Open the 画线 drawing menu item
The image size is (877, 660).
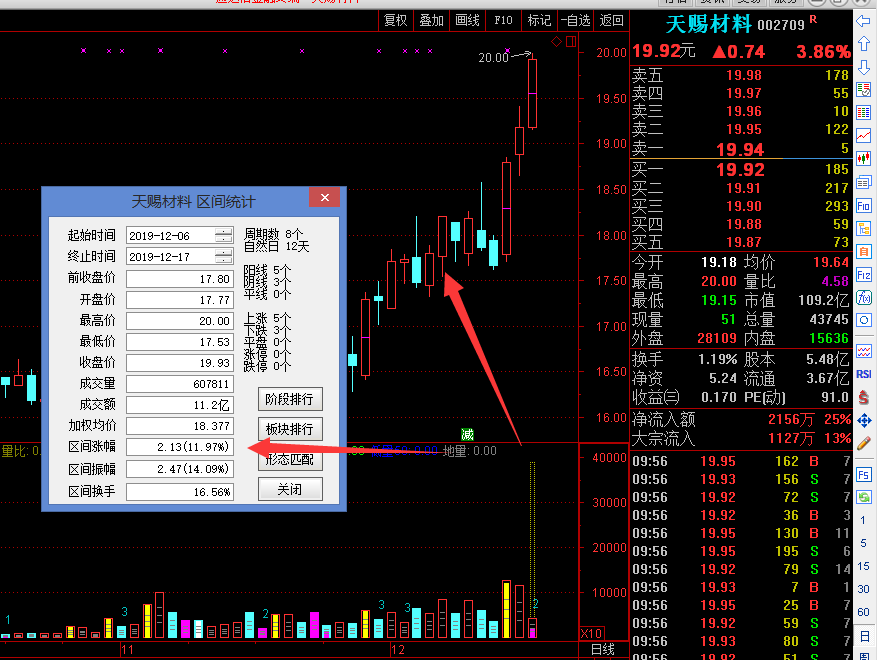click(467, 20)
